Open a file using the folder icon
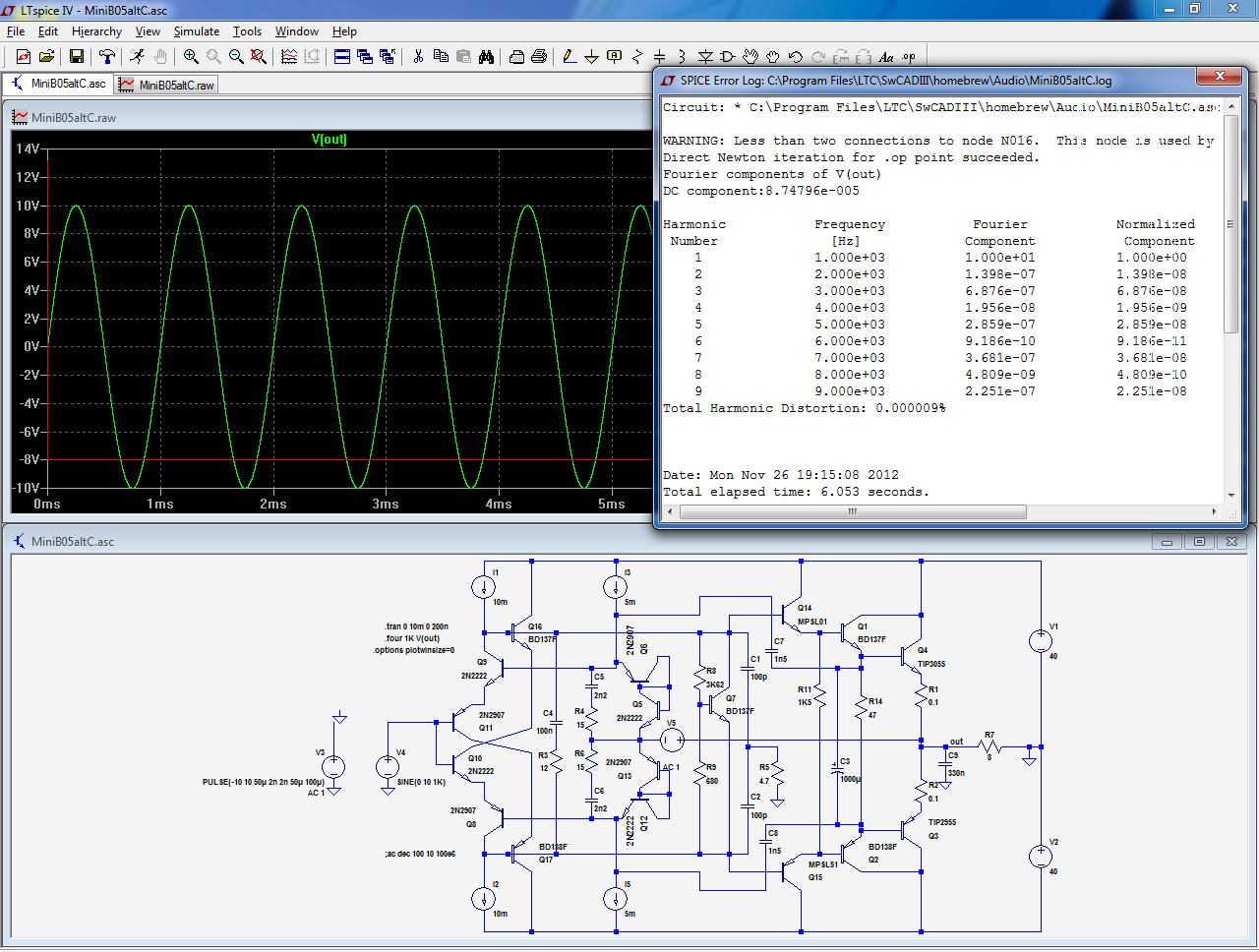The image size is (1259, 952). tap(46, 57)
